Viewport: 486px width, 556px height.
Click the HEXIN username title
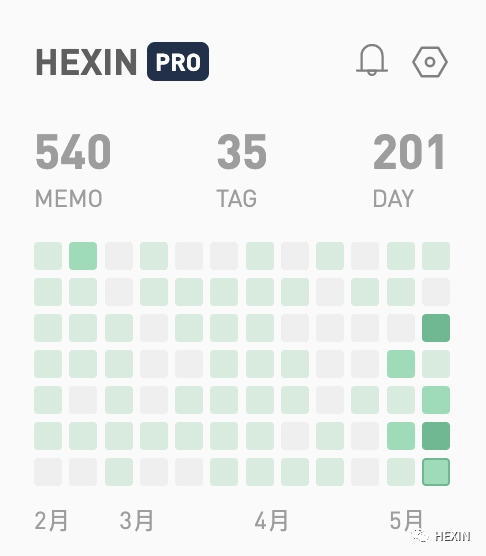coord(86,62)
